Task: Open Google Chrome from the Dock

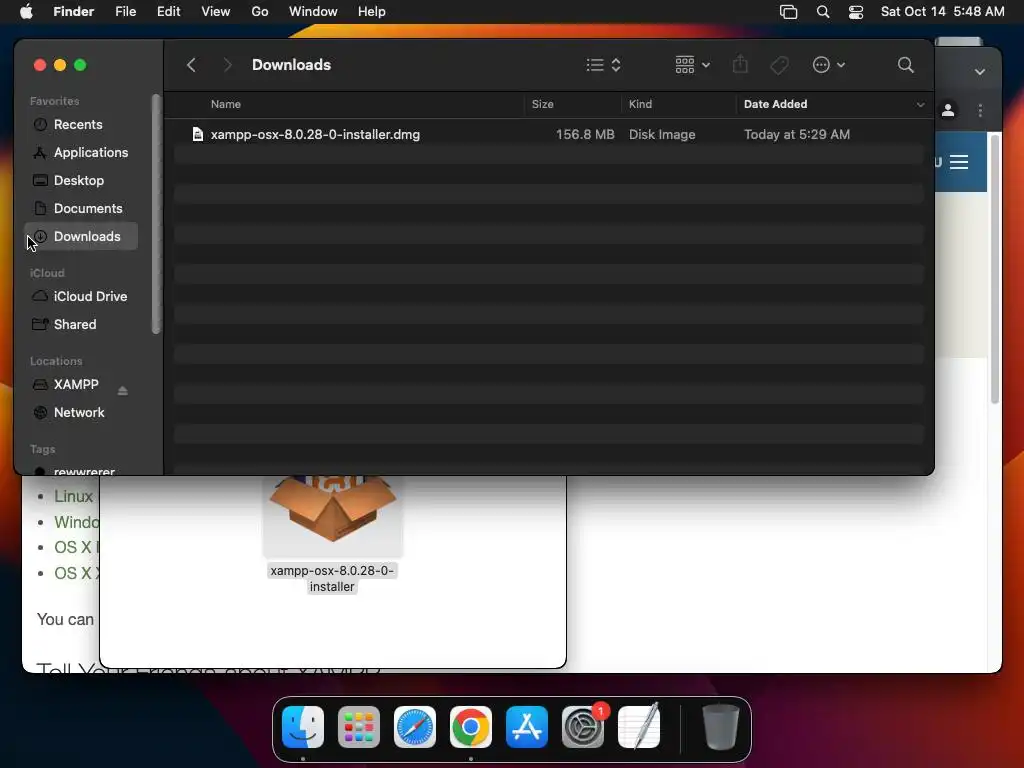Action: pos(471,727)
